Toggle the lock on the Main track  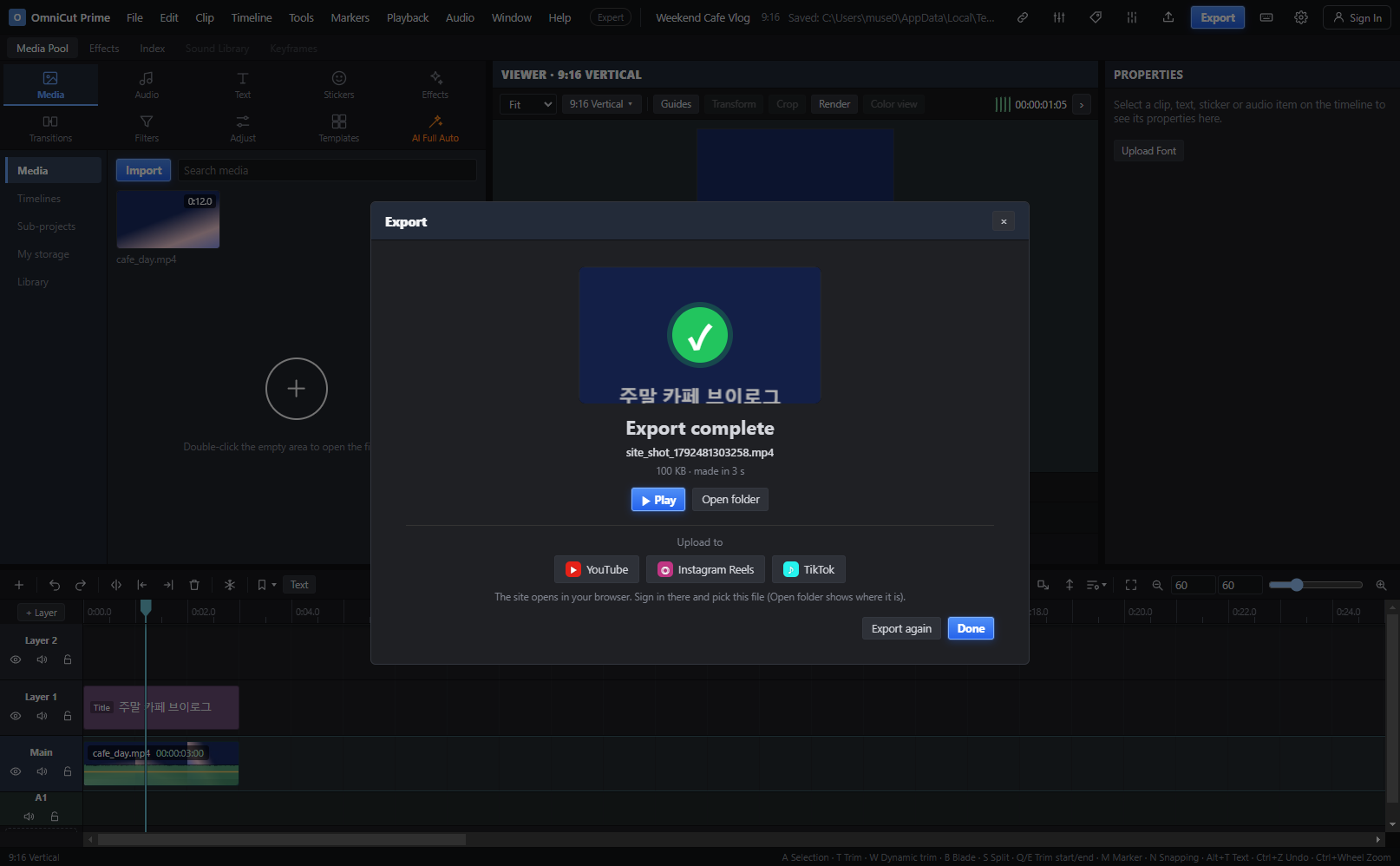click(x=68, y=771)
